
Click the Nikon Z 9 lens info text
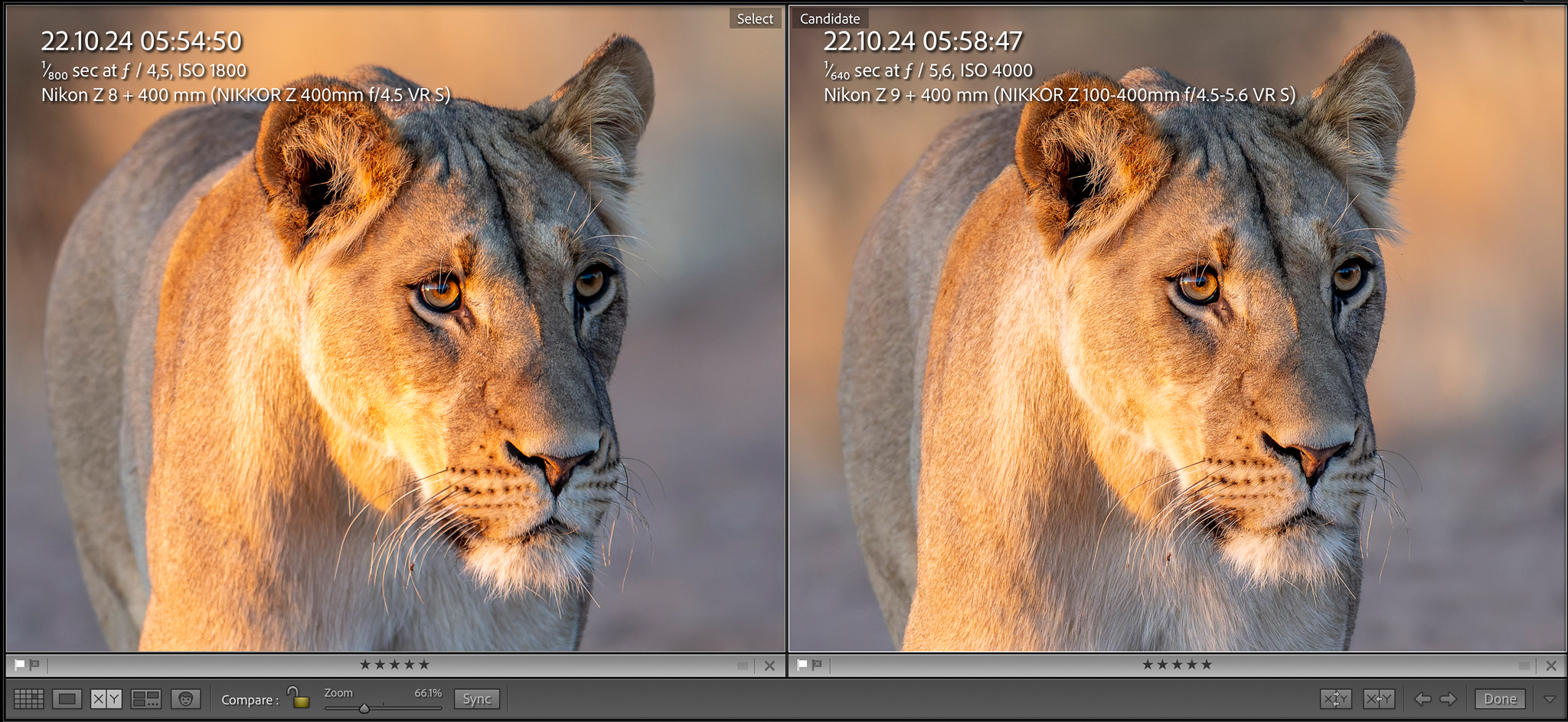tap(1060, 95)
